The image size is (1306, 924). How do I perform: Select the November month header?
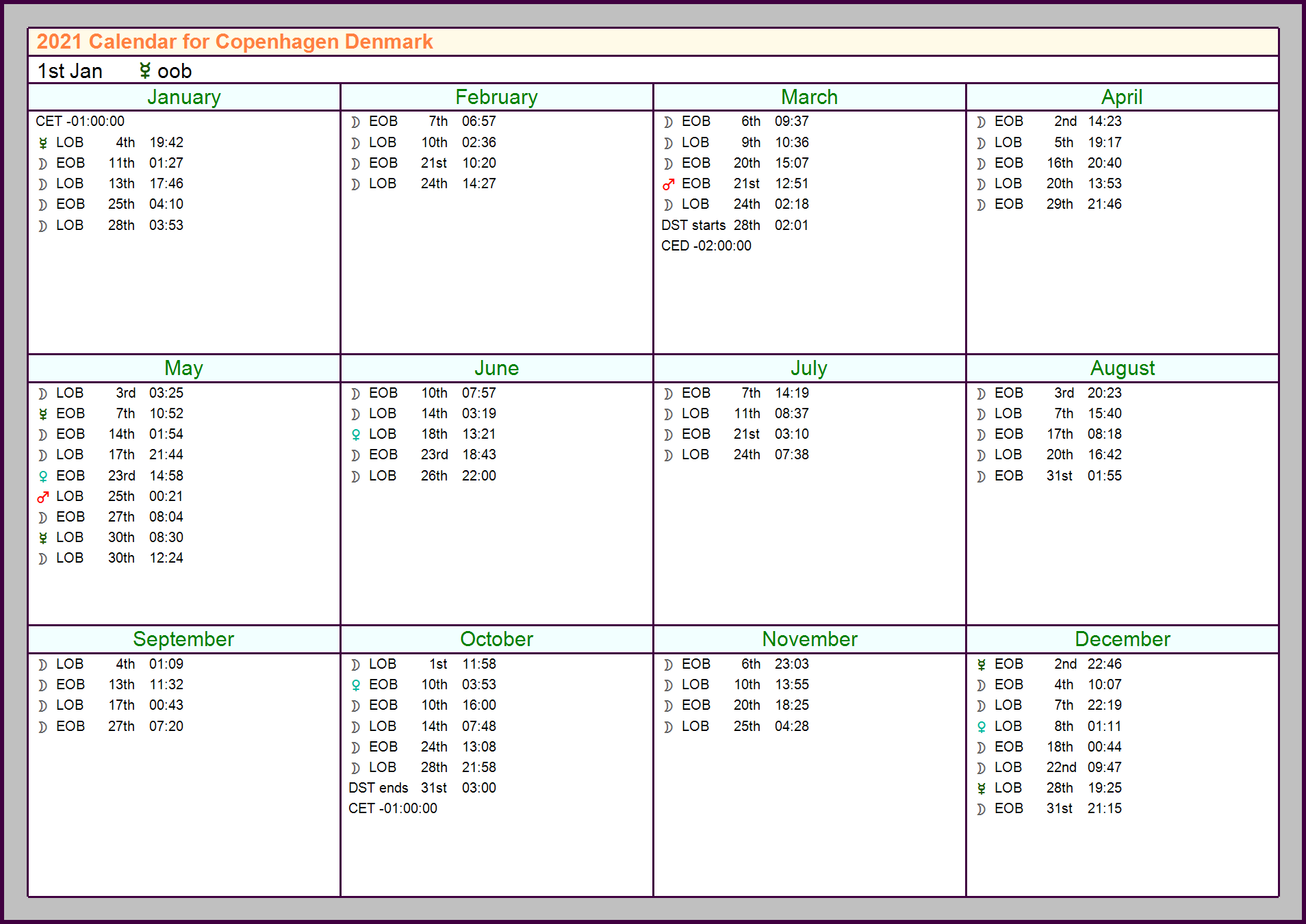coord(810,639)
